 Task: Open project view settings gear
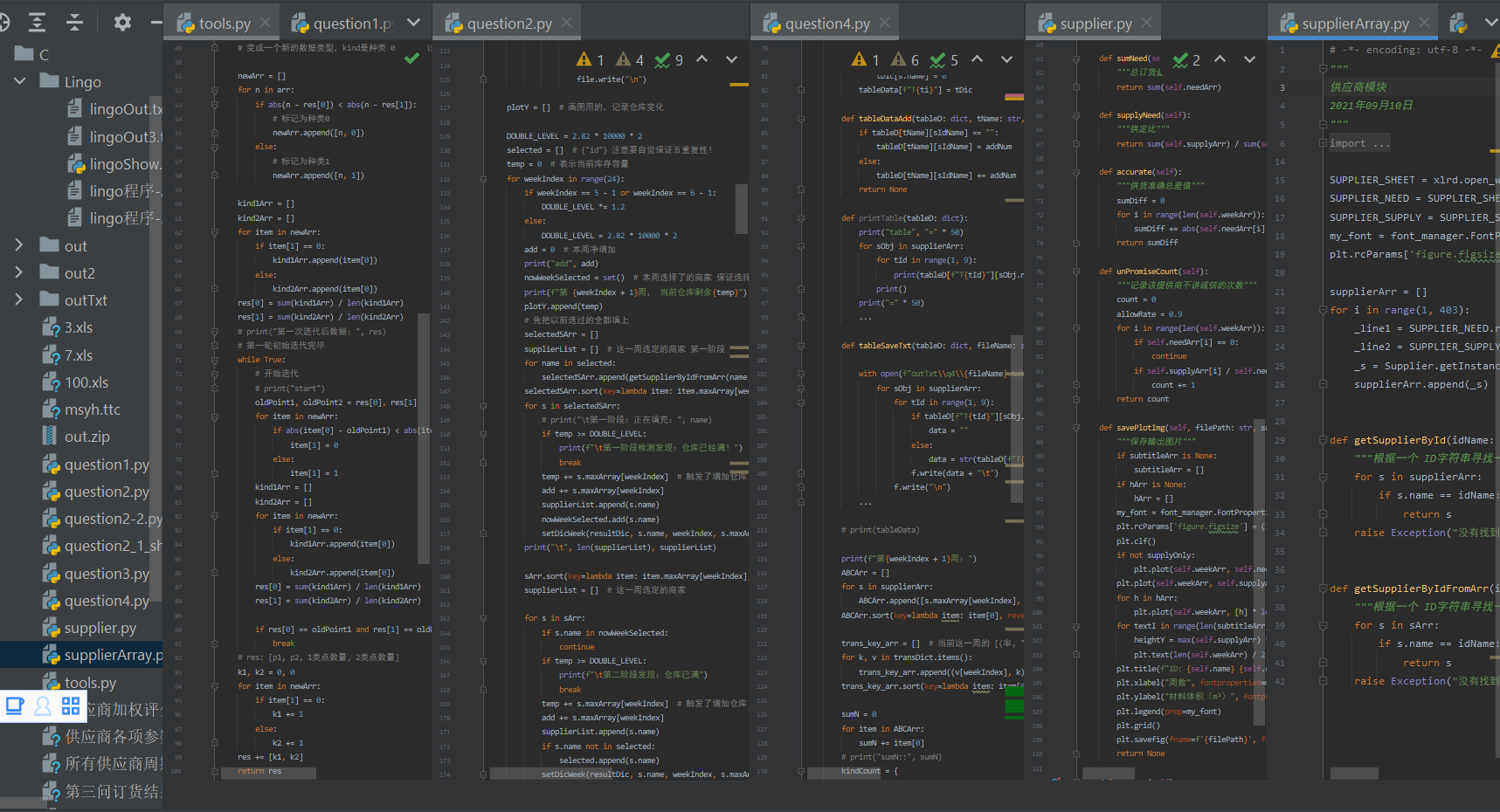(122, 23)
